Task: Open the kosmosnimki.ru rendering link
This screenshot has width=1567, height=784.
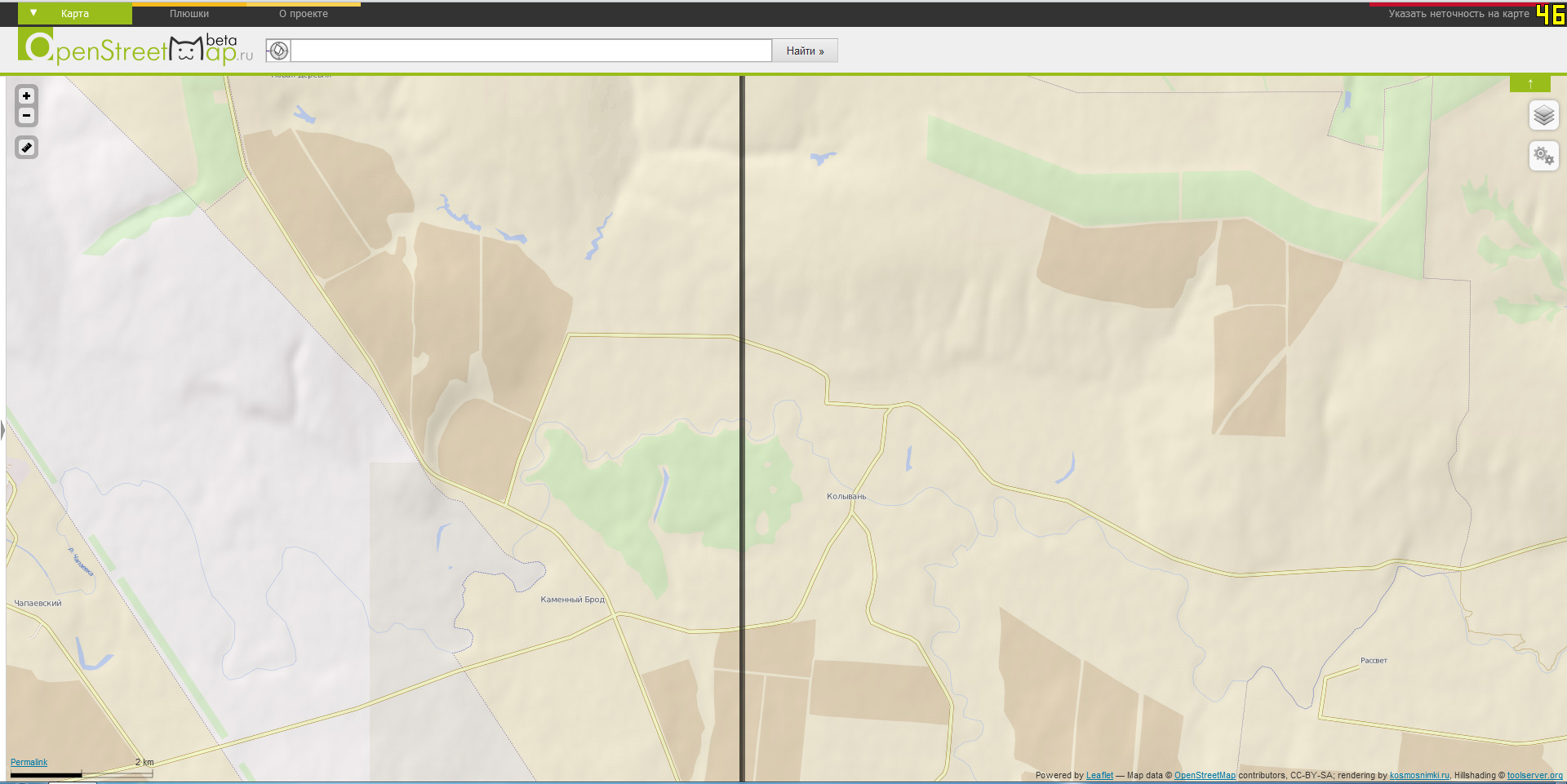Action: [x=1419, y=775]
